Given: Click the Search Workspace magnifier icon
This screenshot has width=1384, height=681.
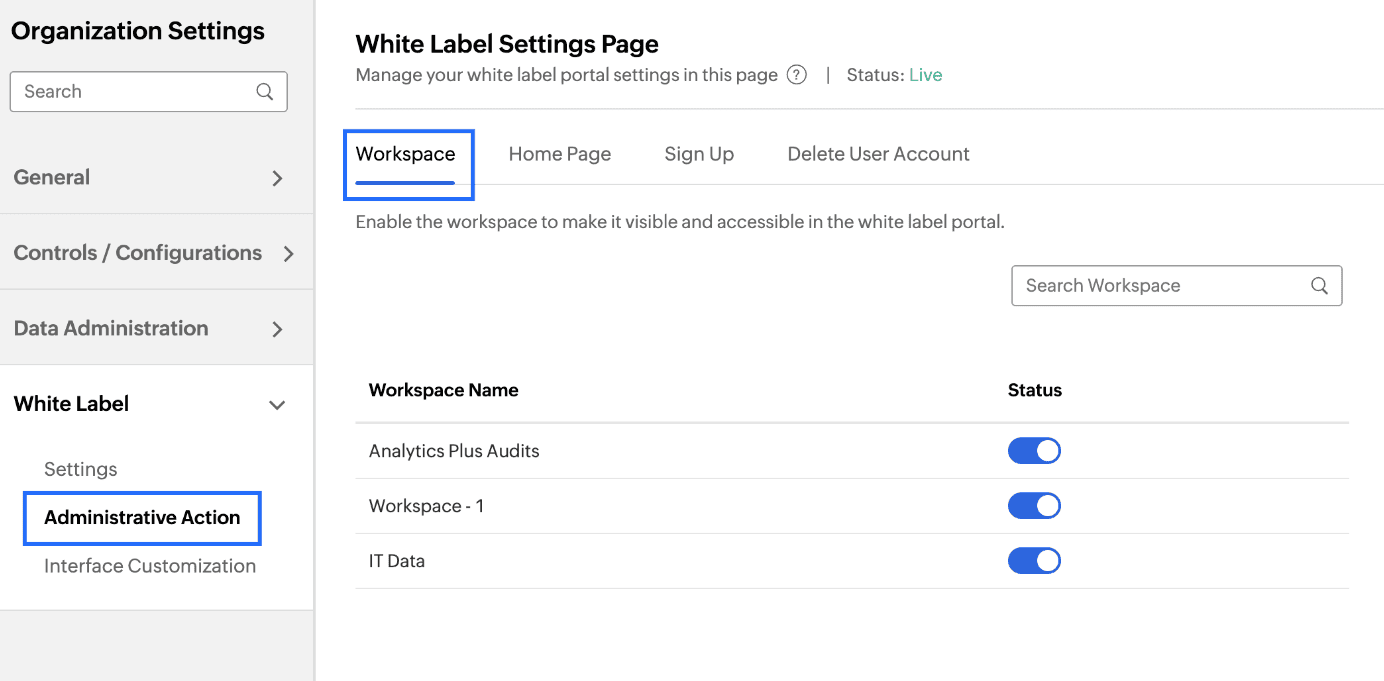Looking at the screenshot, I should click(x=1319, y=286).
